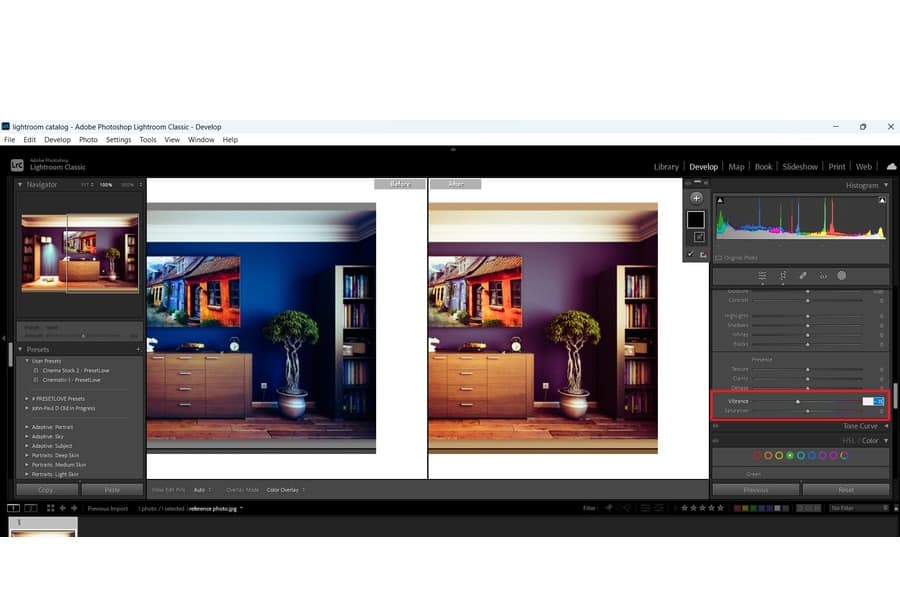Go back using the left arrow icon
This screenshot has height=600, width=900.
(63, 508)
